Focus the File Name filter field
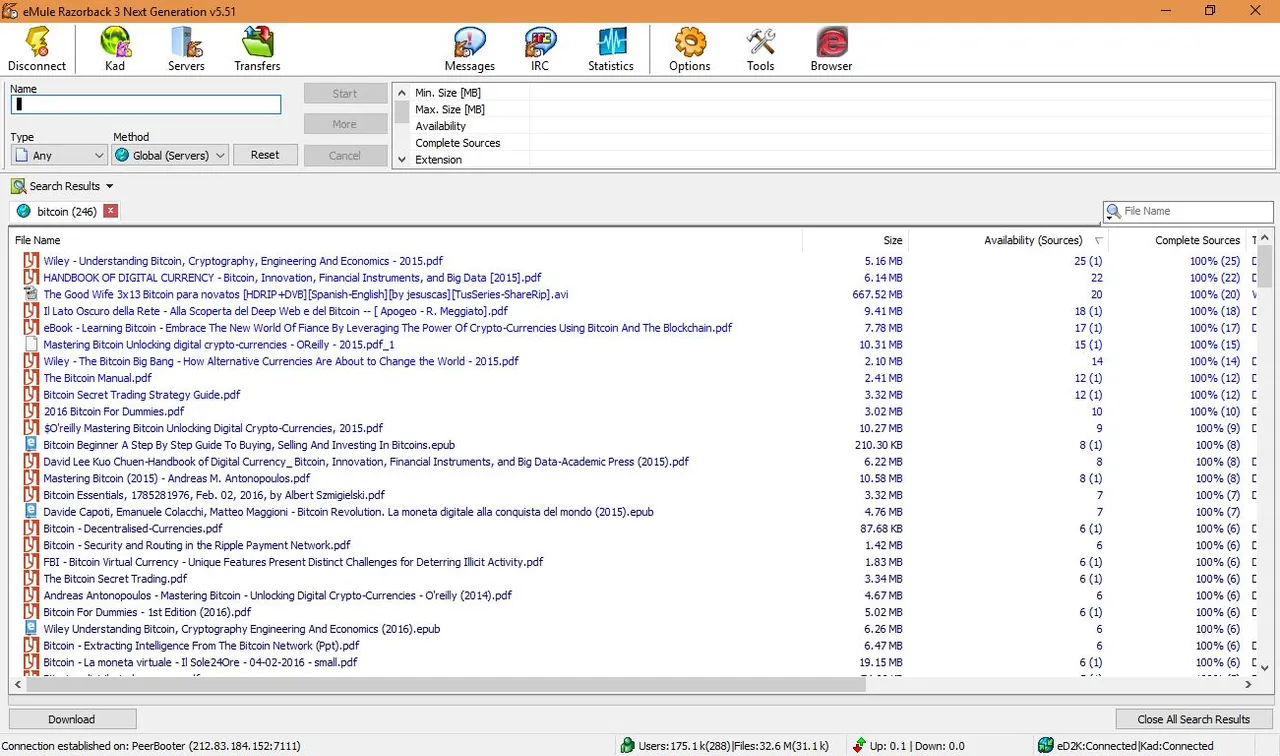The width and height of the screenshot is (1280, 756). 1196,212
